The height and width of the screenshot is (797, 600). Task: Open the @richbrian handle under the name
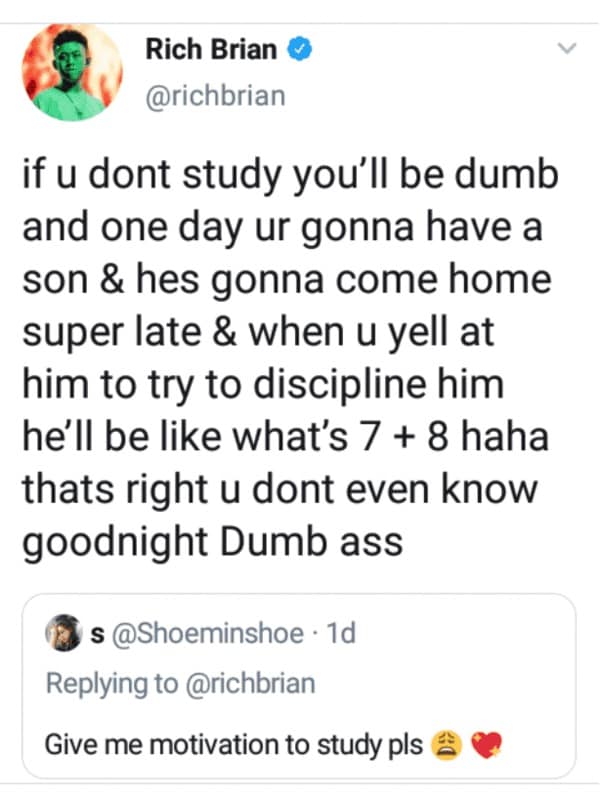pyautogui.click(x=215, y=96)
